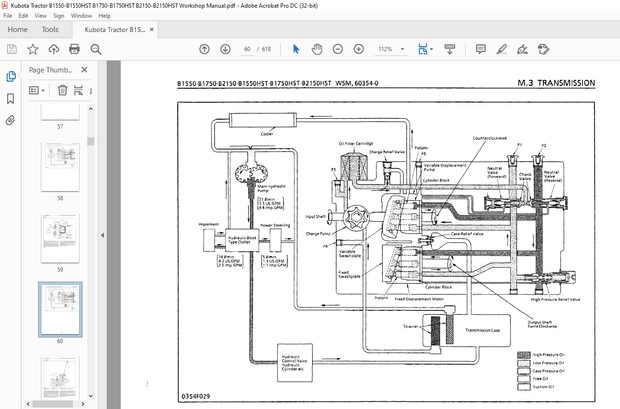Go to next page arrow
Screen dimensions: 620x409
click(x=225, y=49)
